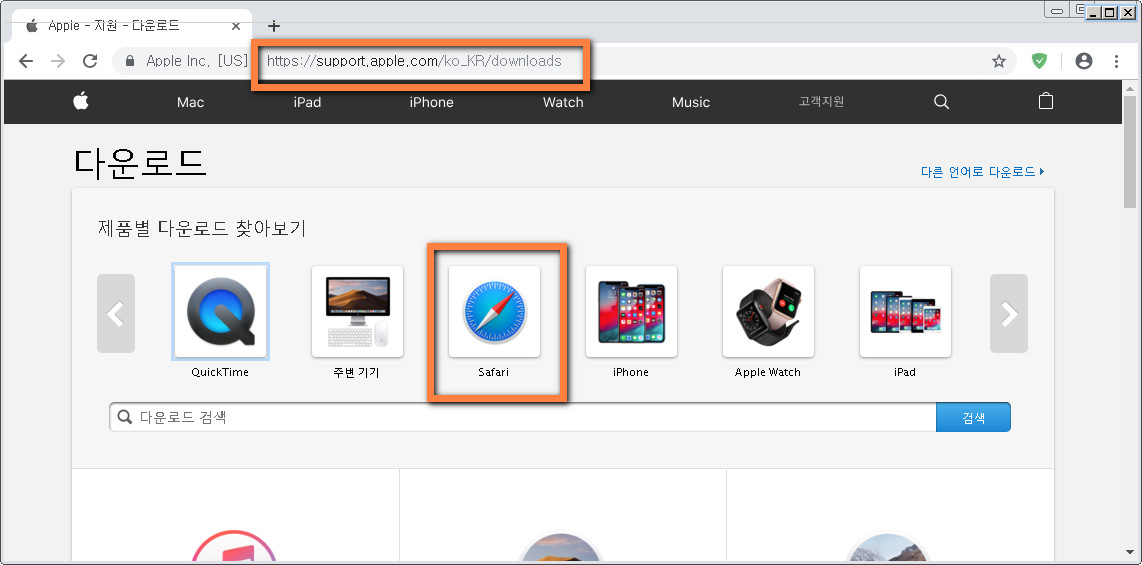Select the QuickTime product icon
This screenshot has height=565, width=1142.
[221, 312]
